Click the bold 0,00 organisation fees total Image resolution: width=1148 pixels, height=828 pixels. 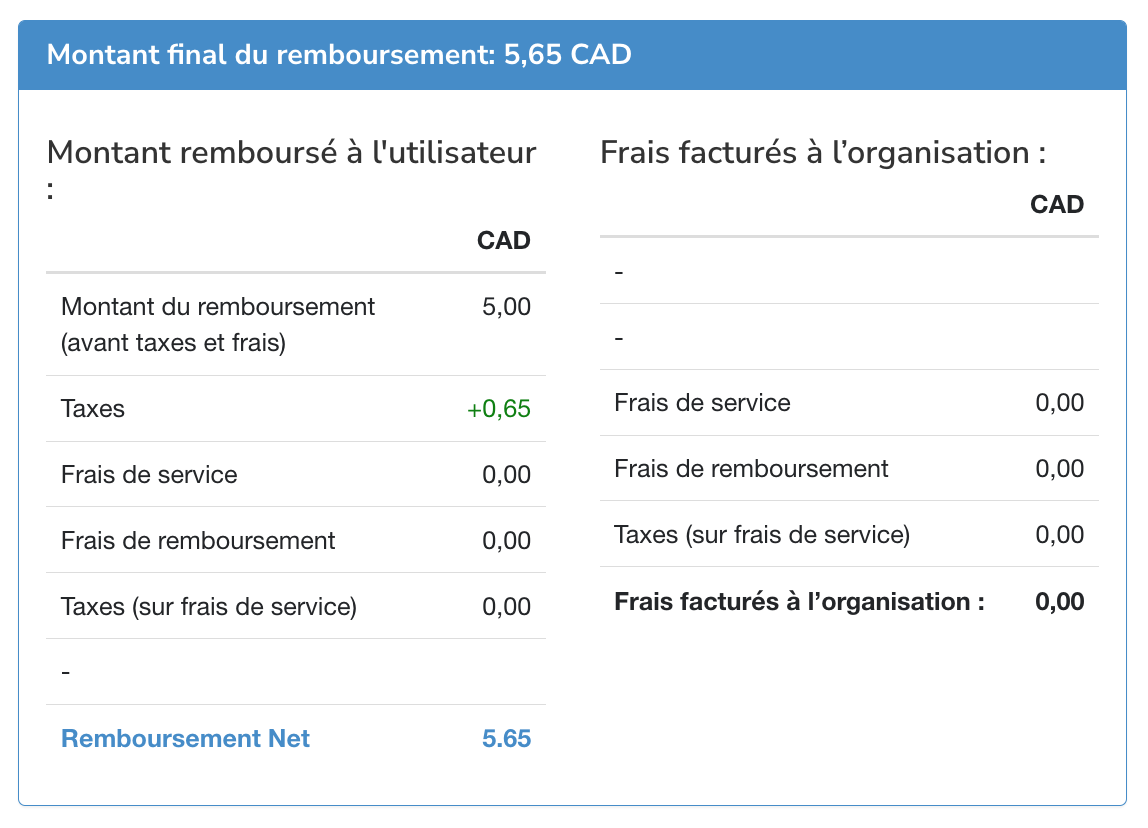pos(1060,602)
